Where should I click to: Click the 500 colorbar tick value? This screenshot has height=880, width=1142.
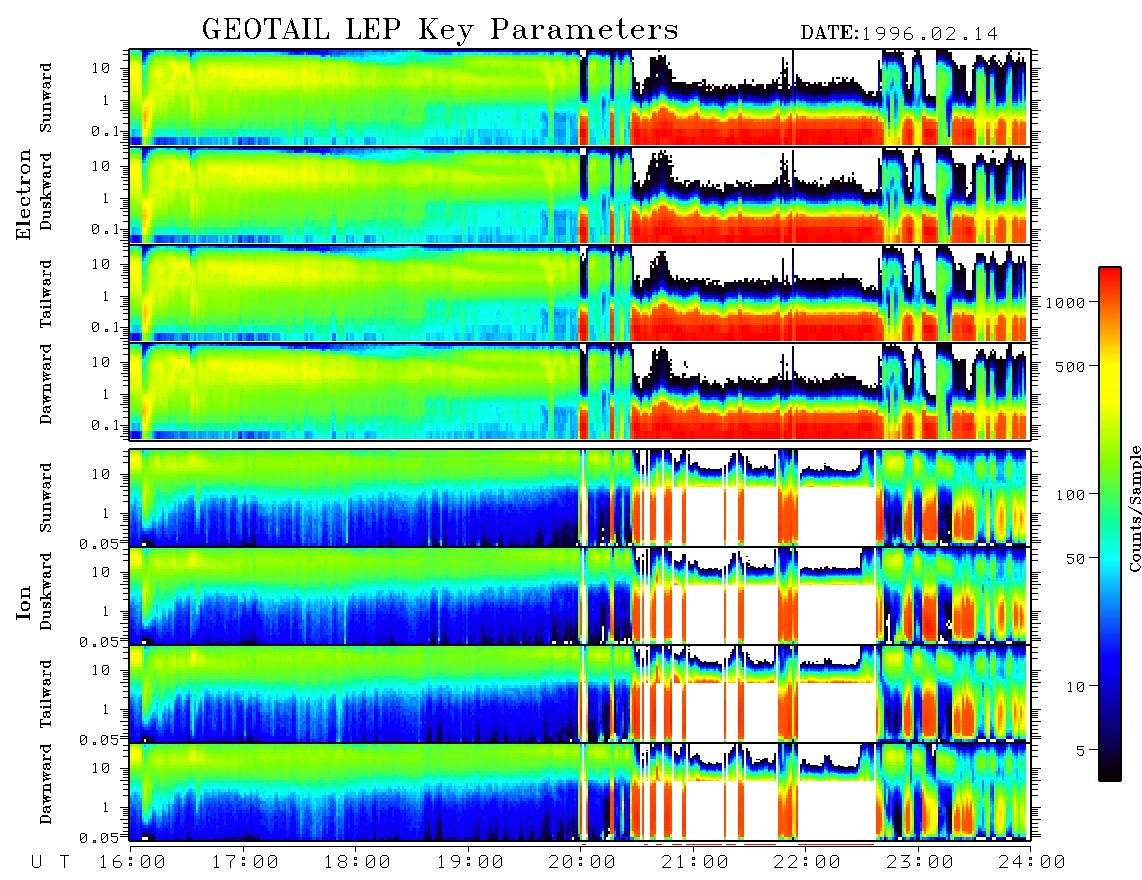tap(1070, 366)
